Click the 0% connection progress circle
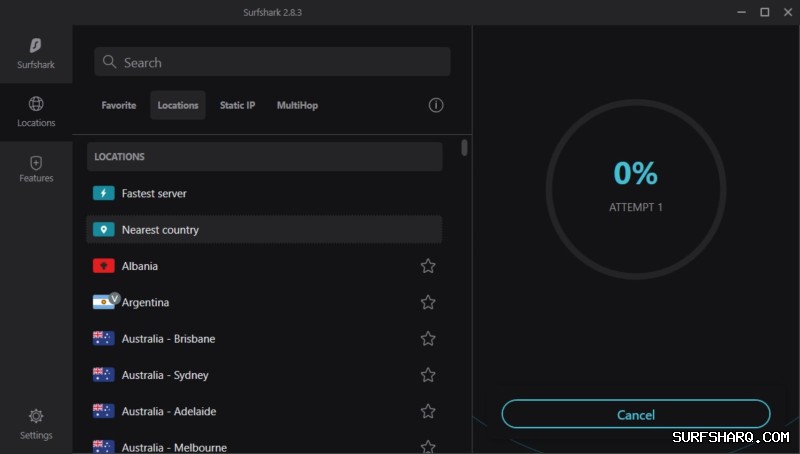The width and height of the screenshot is (800, 454). [636, 189]
